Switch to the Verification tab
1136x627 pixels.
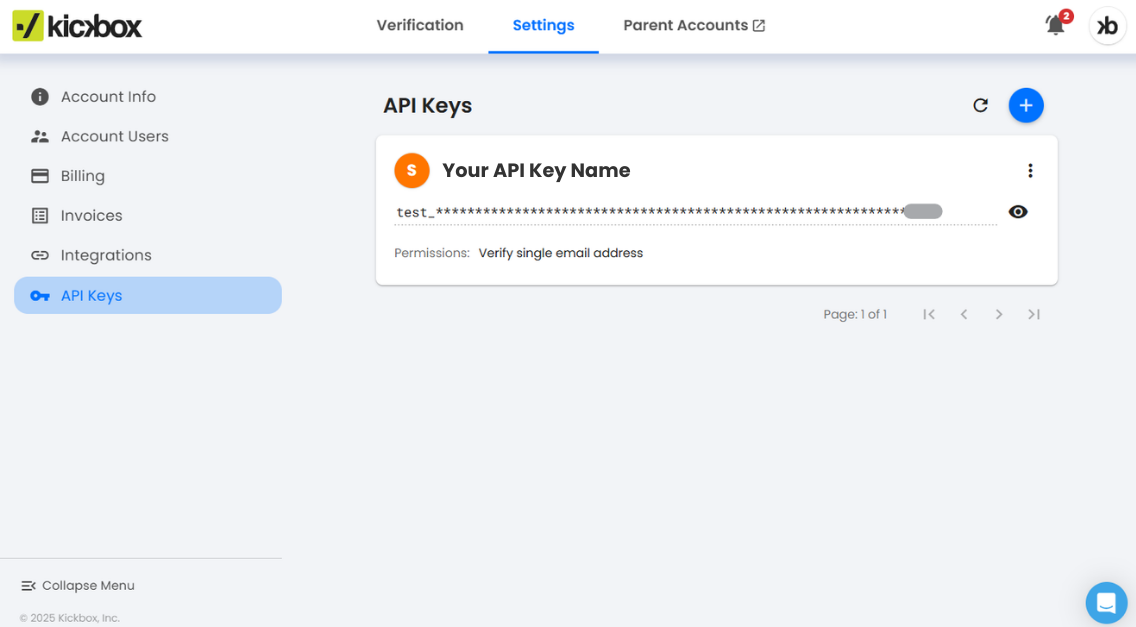420,25
